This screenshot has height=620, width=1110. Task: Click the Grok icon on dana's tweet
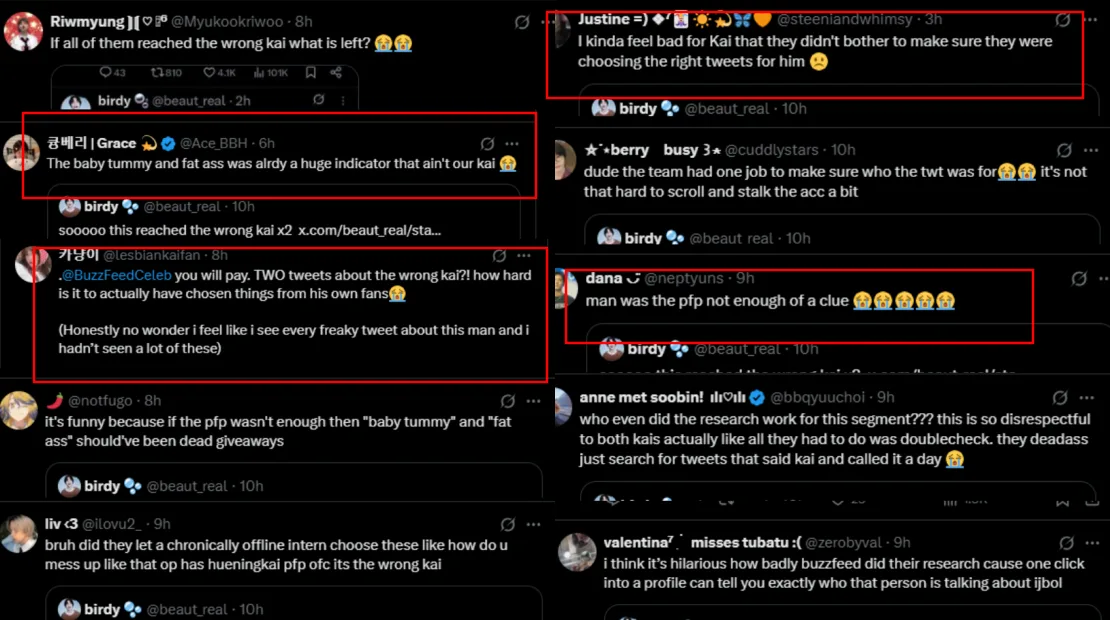tap(1079, 279)
